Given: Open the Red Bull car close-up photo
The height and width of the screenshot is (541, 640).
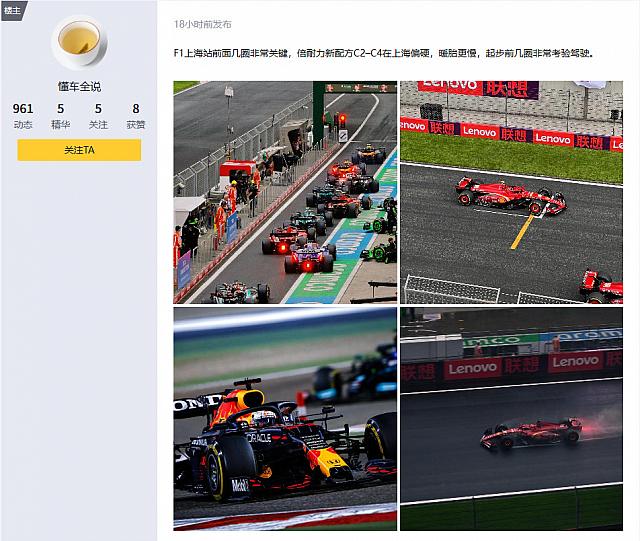Looking at the screenshot, I should coord(285,418).
